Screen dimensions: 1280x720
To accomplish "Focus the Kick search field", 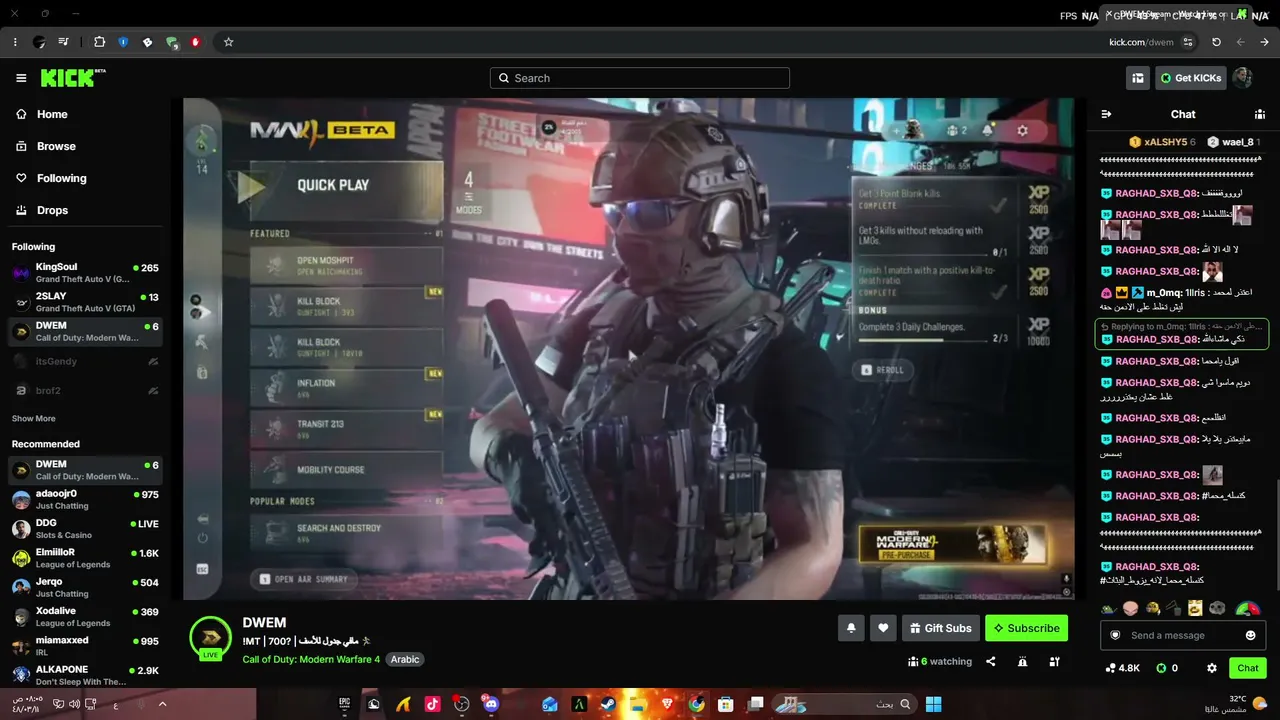I will click(x=640, y=78).
